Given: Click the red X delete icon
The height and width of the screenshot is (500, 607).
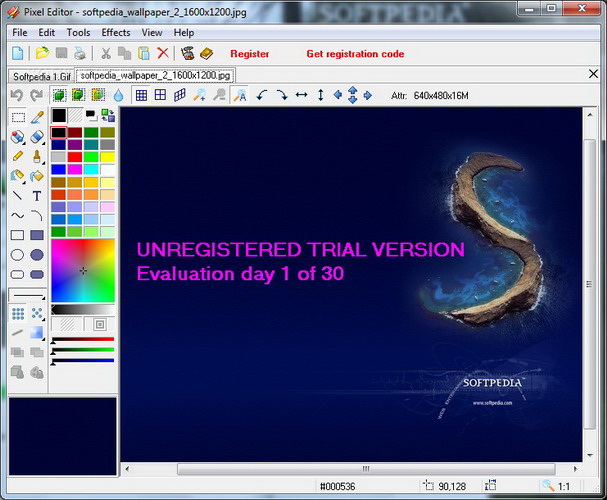Looking at the screenshot, I should coord(163,53).
